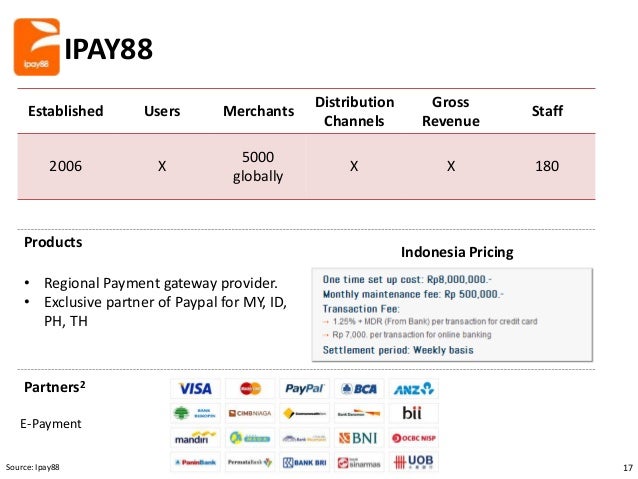Click the 5000 globally table cell

tap(258, 166)
